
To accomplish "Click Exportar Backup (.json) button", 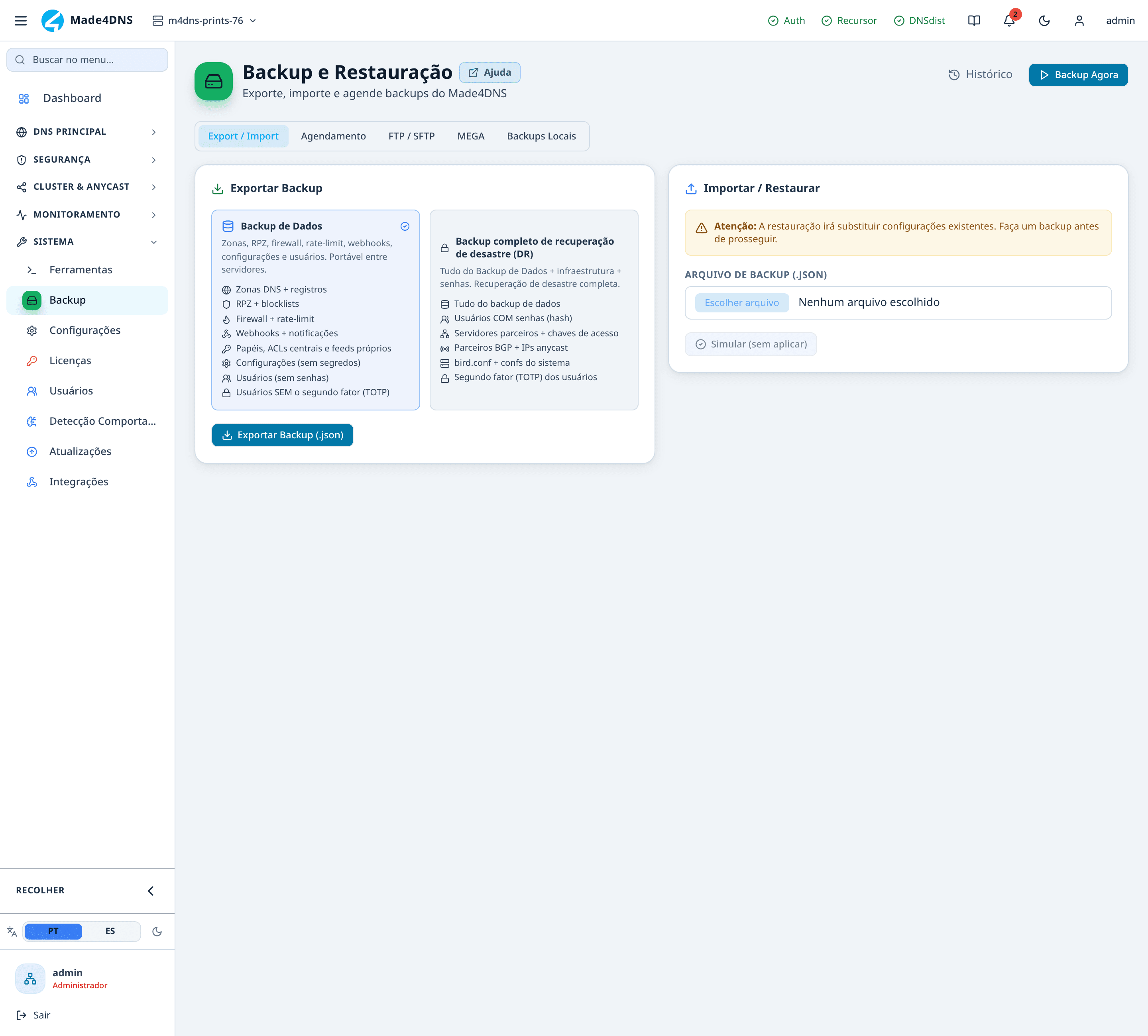I will coord(283,435).
